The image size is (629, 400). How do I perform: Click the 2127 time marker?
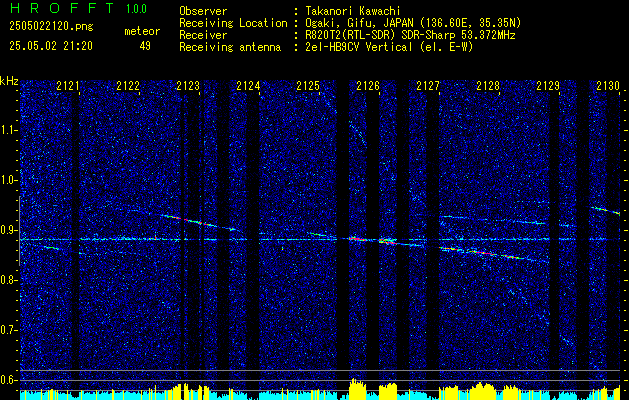pos(428,85)
